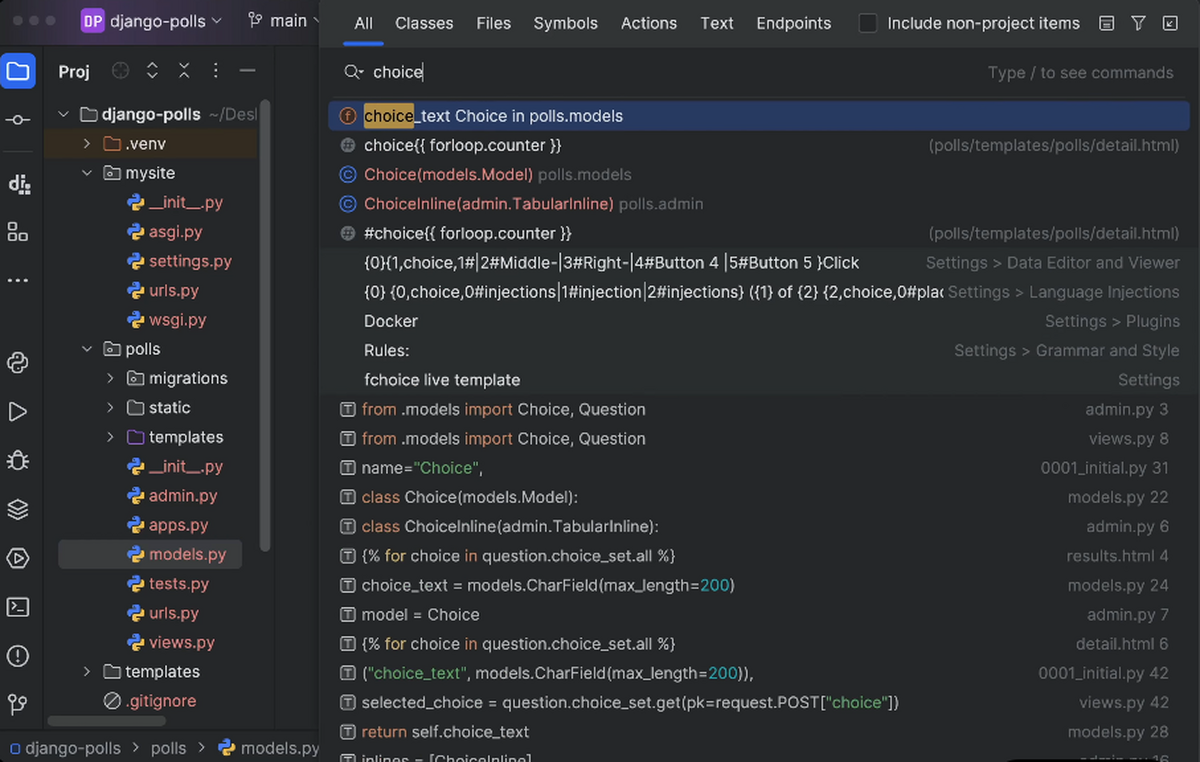Screen dimensions: 1200x762
Task: Collapse the mysite folder
Action: 88,173
